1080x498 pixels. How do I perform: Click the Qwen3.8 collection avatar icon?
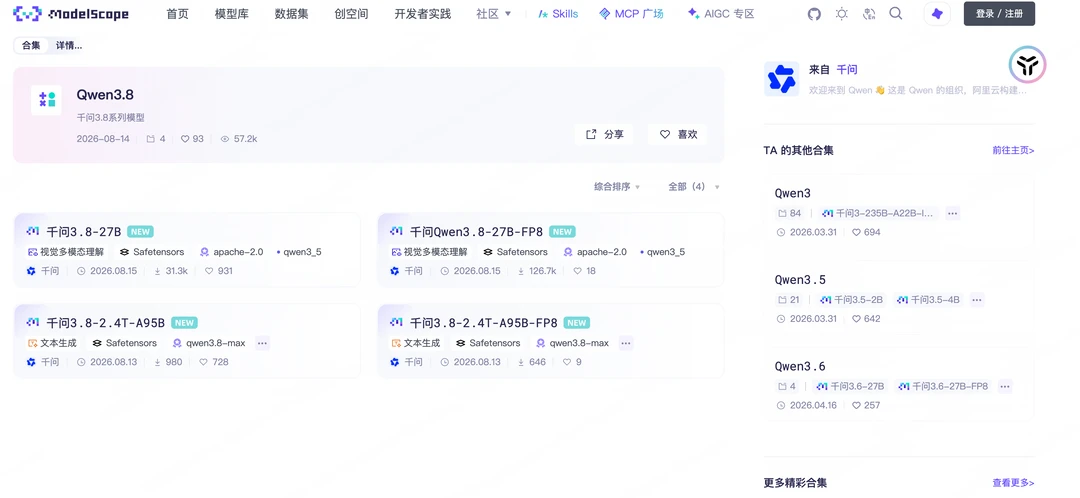click(47, 100)
